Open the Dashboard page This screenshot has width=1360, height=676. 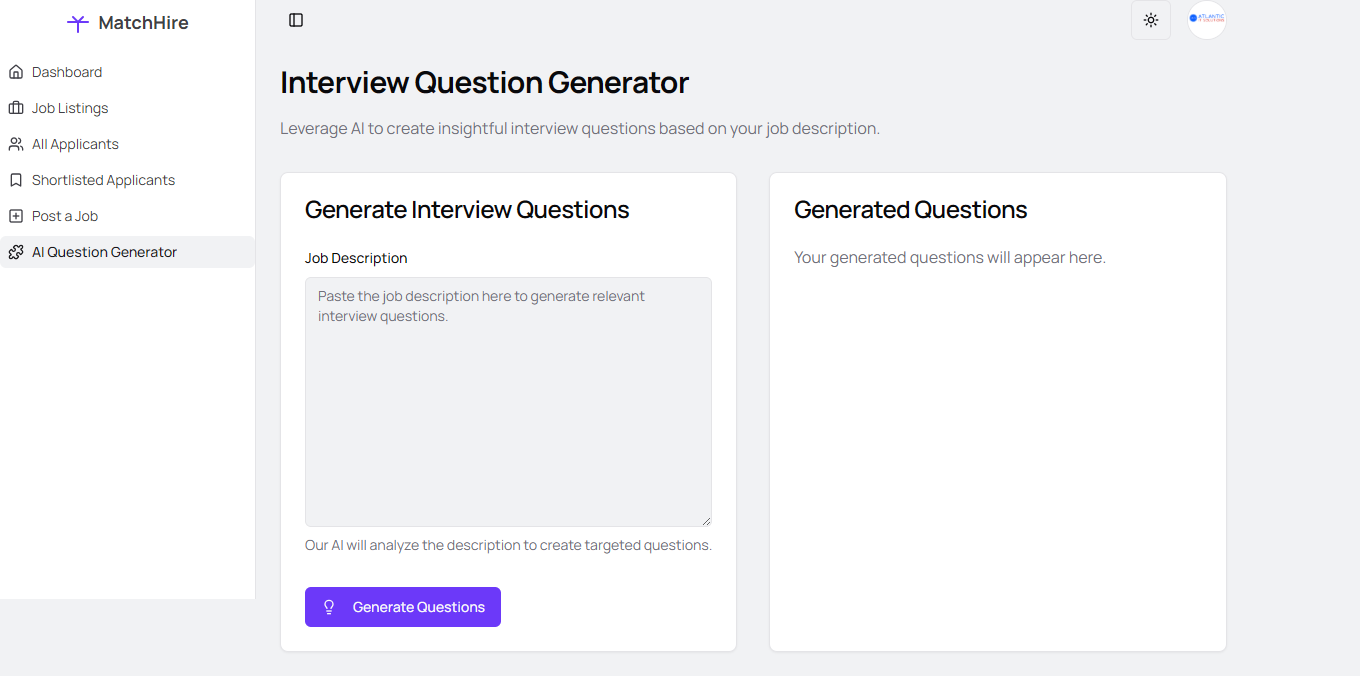click(x=67, y=72)
